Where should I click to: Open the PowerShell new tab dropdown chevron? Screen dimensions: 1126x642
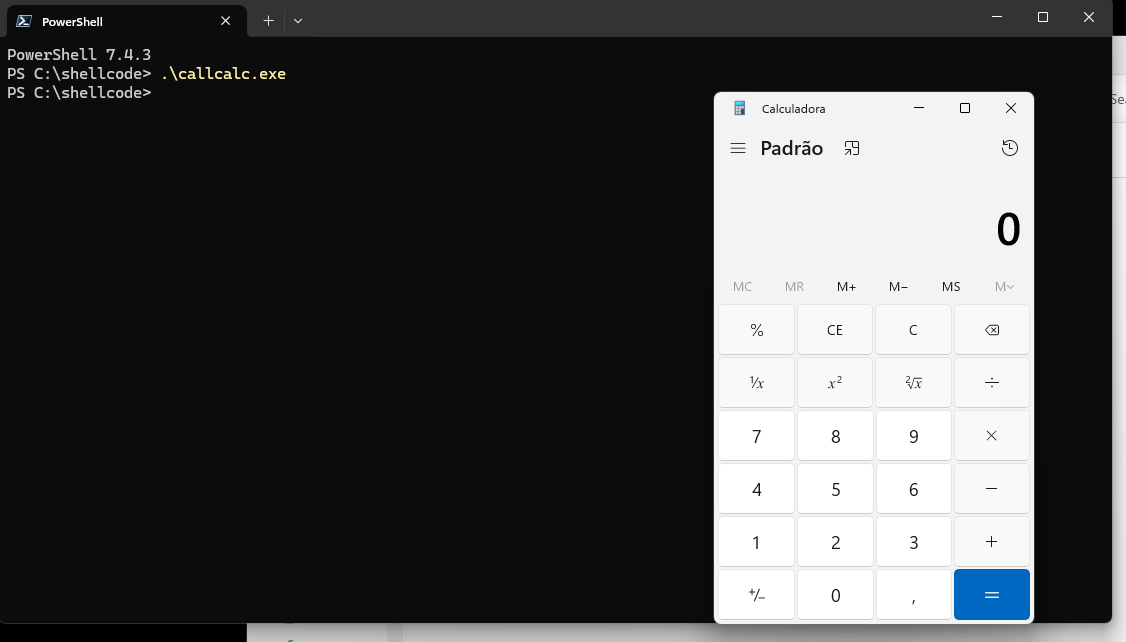(x=298, y=21)
